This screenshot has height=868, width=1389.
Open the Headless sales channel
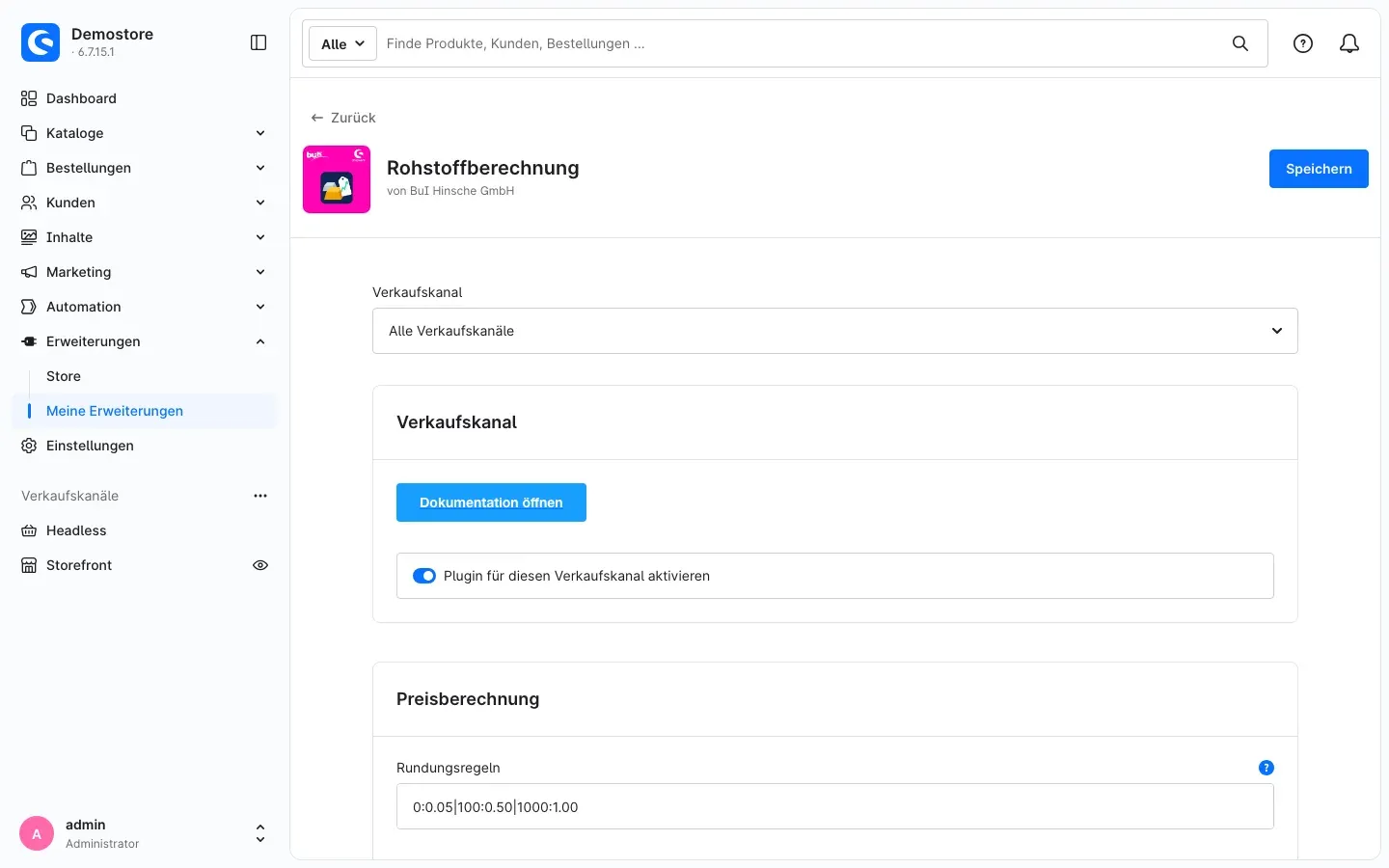tap(145, 530)
